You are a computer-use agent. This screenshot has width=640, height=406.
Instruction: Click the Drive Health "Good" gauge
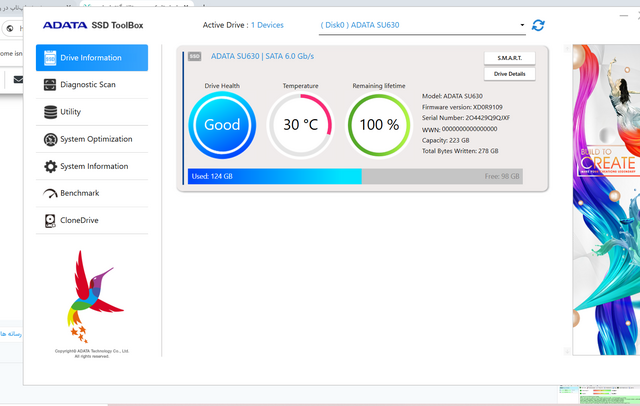click(x=222, y=125)
